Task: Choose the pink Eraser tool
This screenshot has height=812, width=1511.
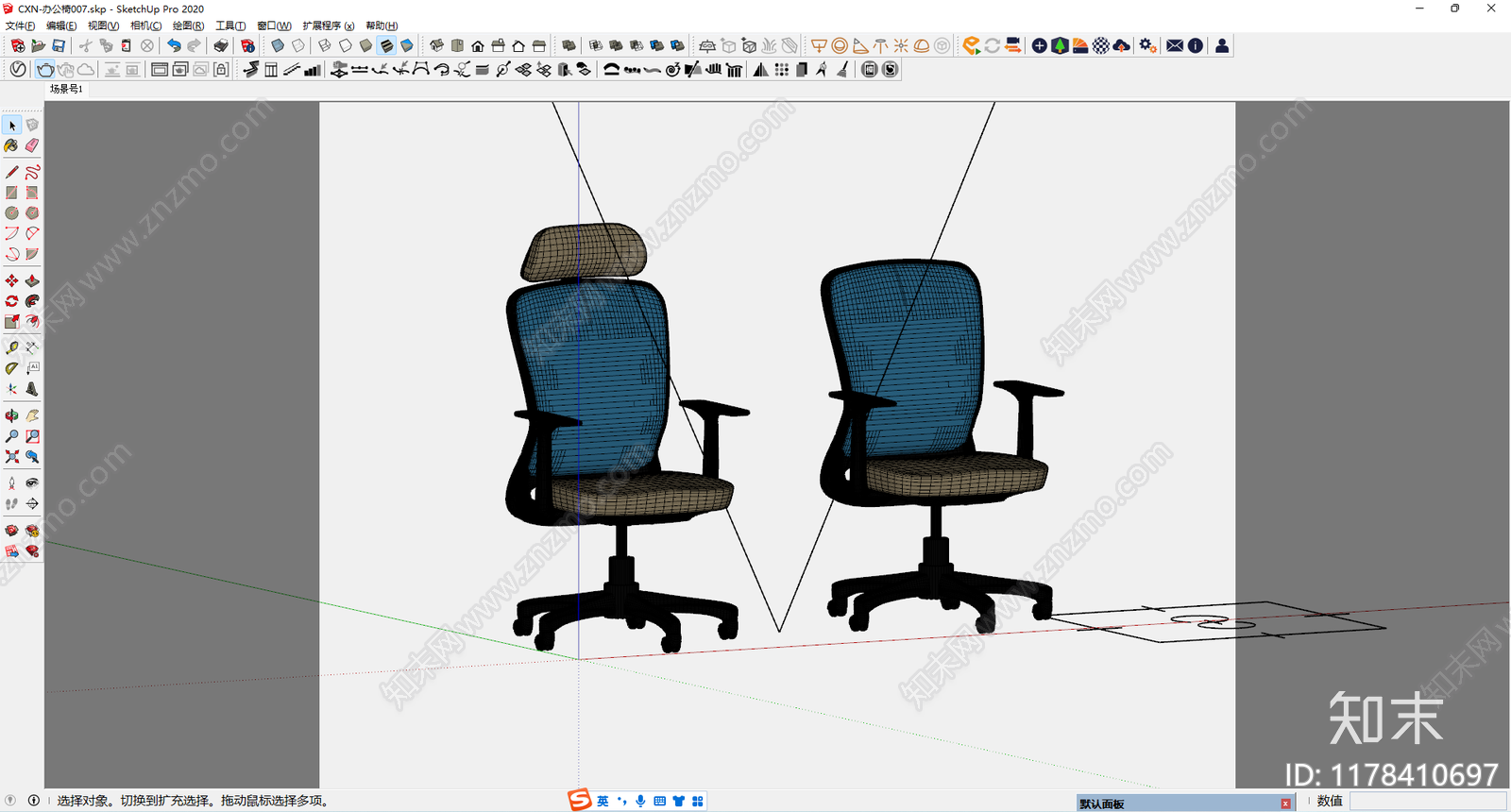Action: [x=32, y=144]
